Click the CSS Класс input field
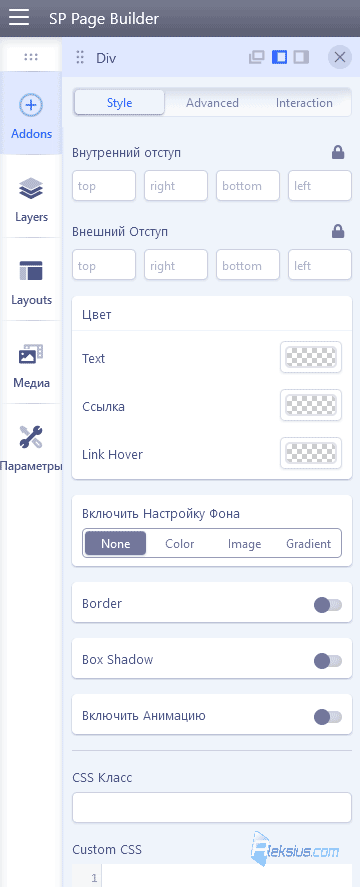The width and height of the screenshot is (360, 887). 212,807
